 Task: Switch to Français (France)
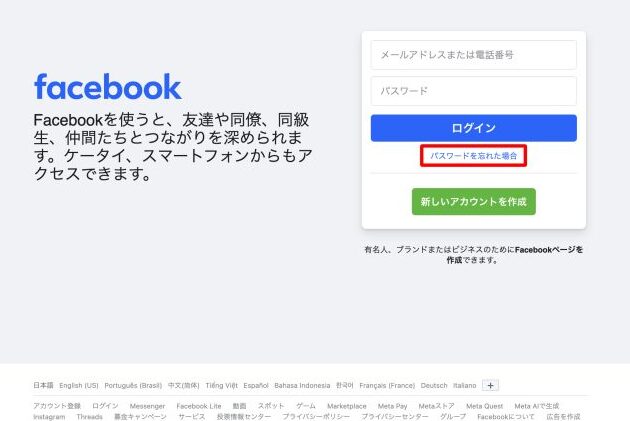coord(387,385)
